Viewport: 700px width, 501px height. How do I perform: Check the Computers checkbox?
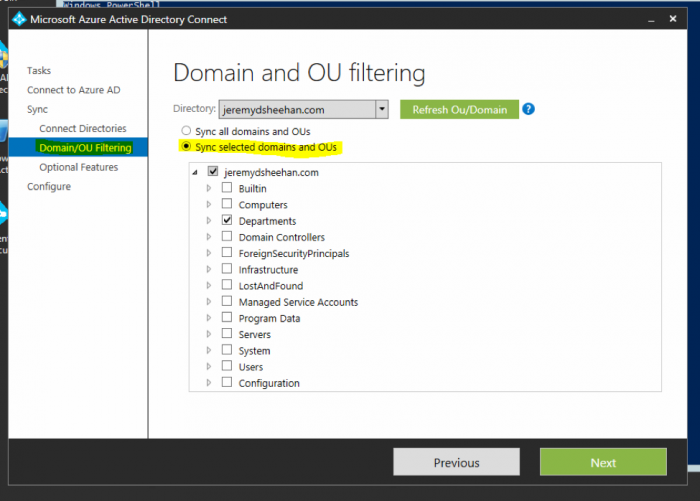(227, 204)
